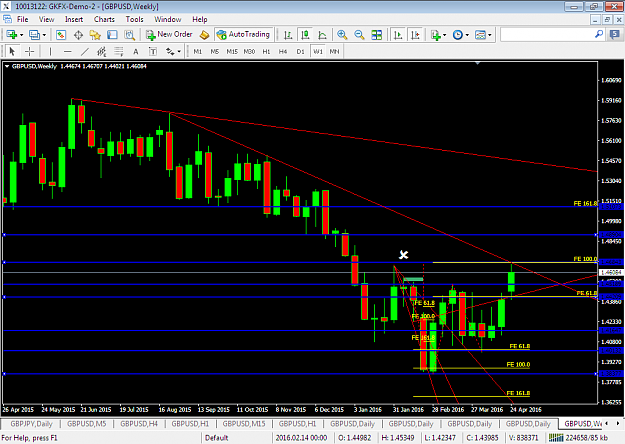Select the Fibonacci Retracement tool

pyautogui.click(x=119, y=51)
